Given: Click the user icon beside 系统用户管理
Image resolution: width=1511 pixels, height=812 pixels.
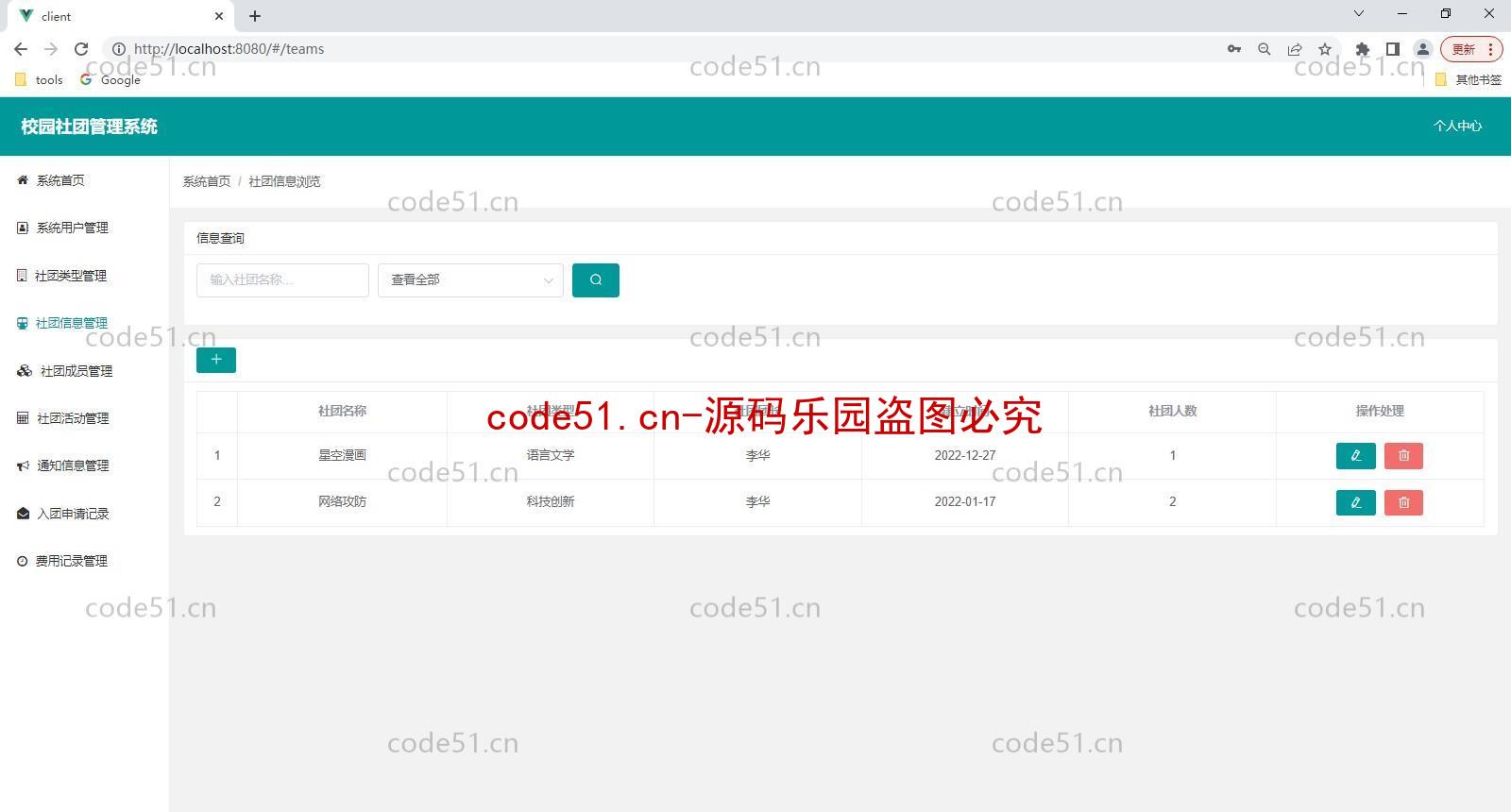Looking at the screenshot, I should click(23, 228).
